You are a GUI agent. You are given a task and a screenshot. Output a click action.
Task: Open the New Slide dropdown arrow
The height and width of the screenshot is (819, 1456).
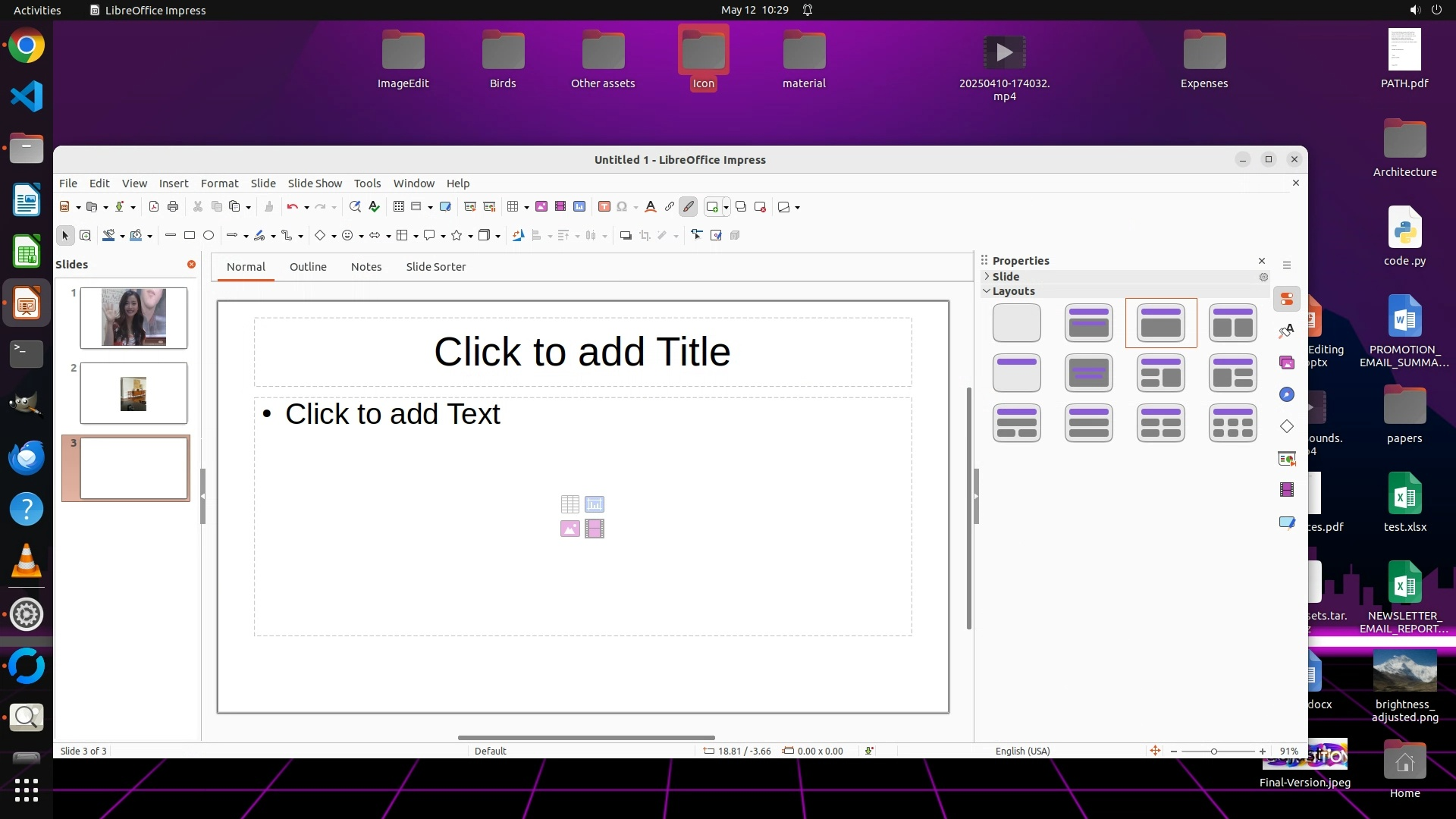(726, 207)
